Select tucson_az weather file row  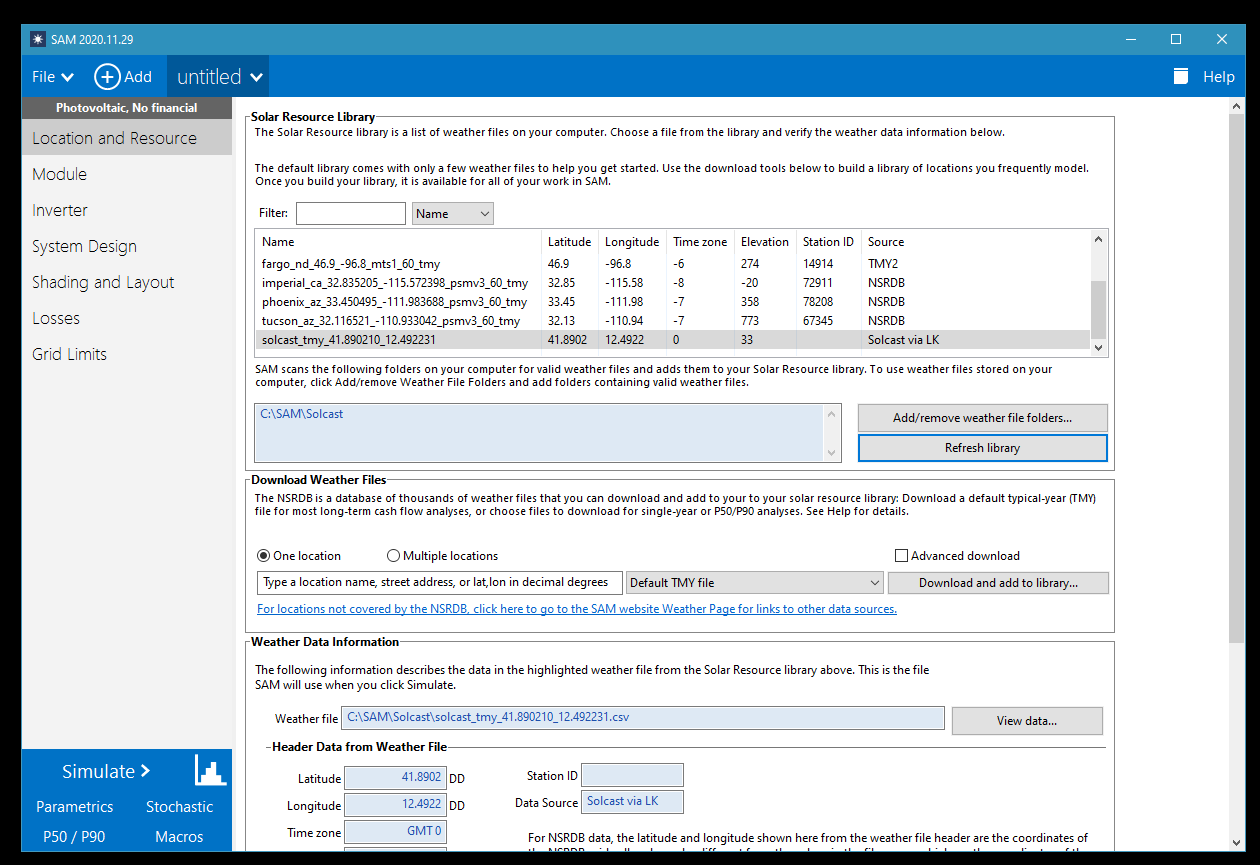click(672, 321)
